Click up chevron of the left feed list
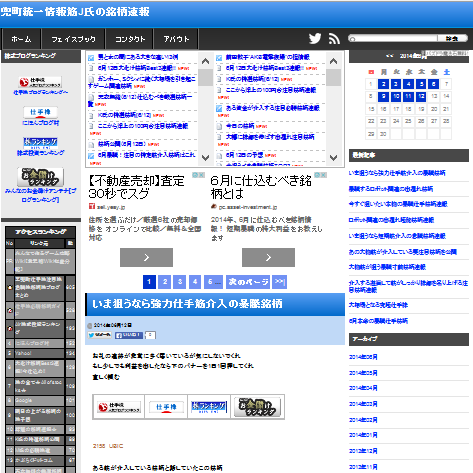The width and height of the screenshot is (473, 473). (x=205, y=61)
